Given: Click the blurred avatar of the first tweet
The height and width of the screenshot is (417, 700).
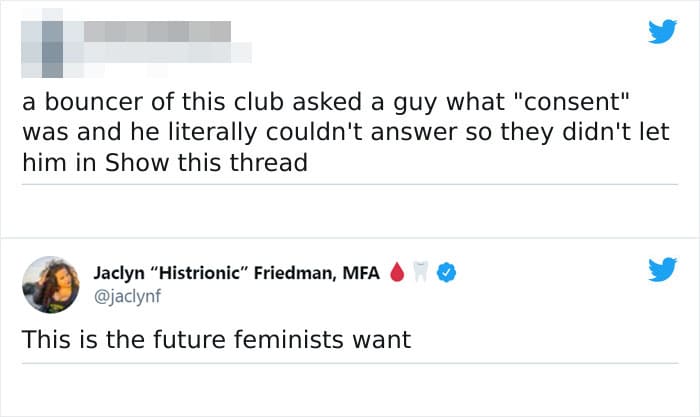Looking at the screenshot, I should click(x=46, y=44).
